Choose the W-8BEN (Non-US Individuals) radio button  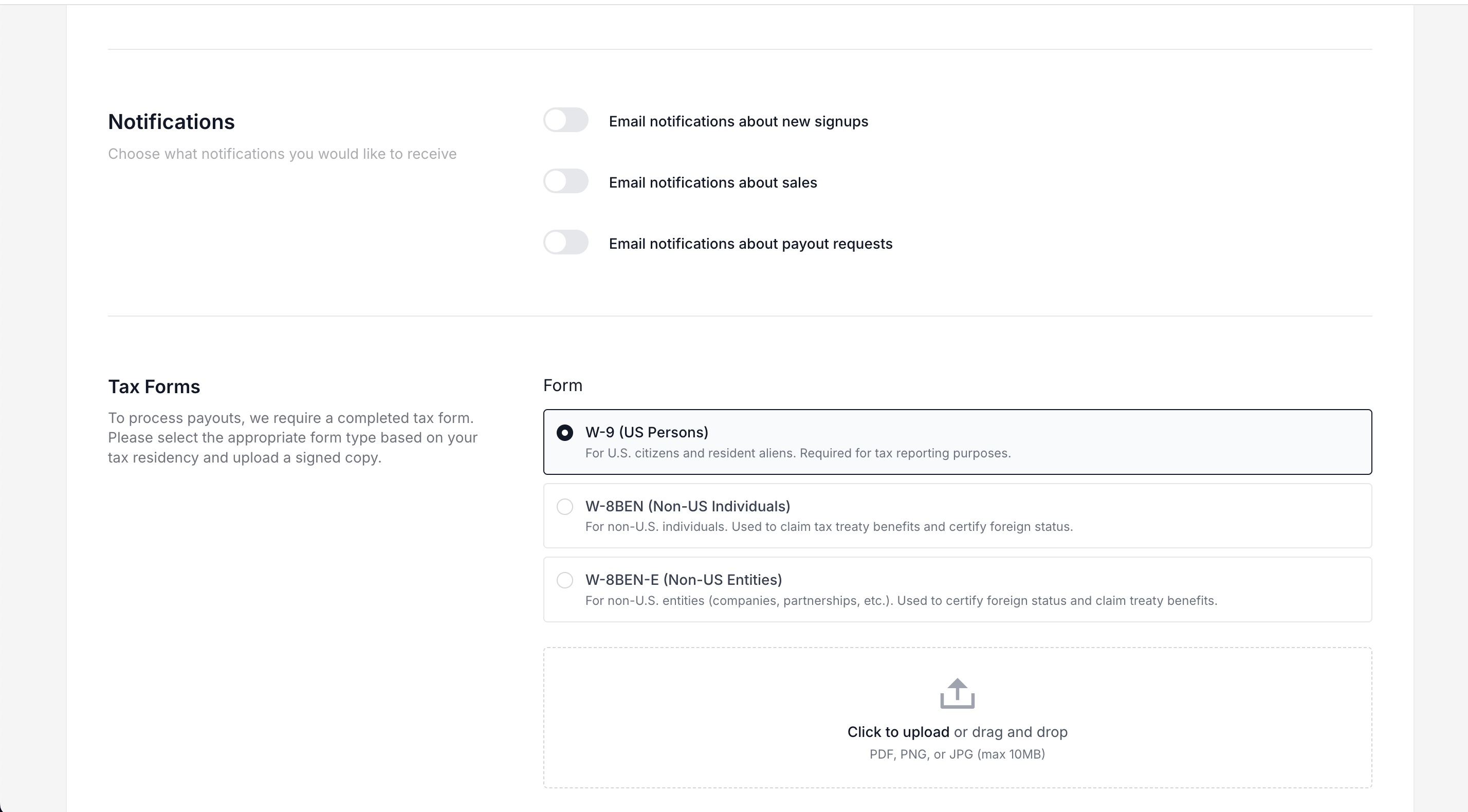click(x=565, y=507)
